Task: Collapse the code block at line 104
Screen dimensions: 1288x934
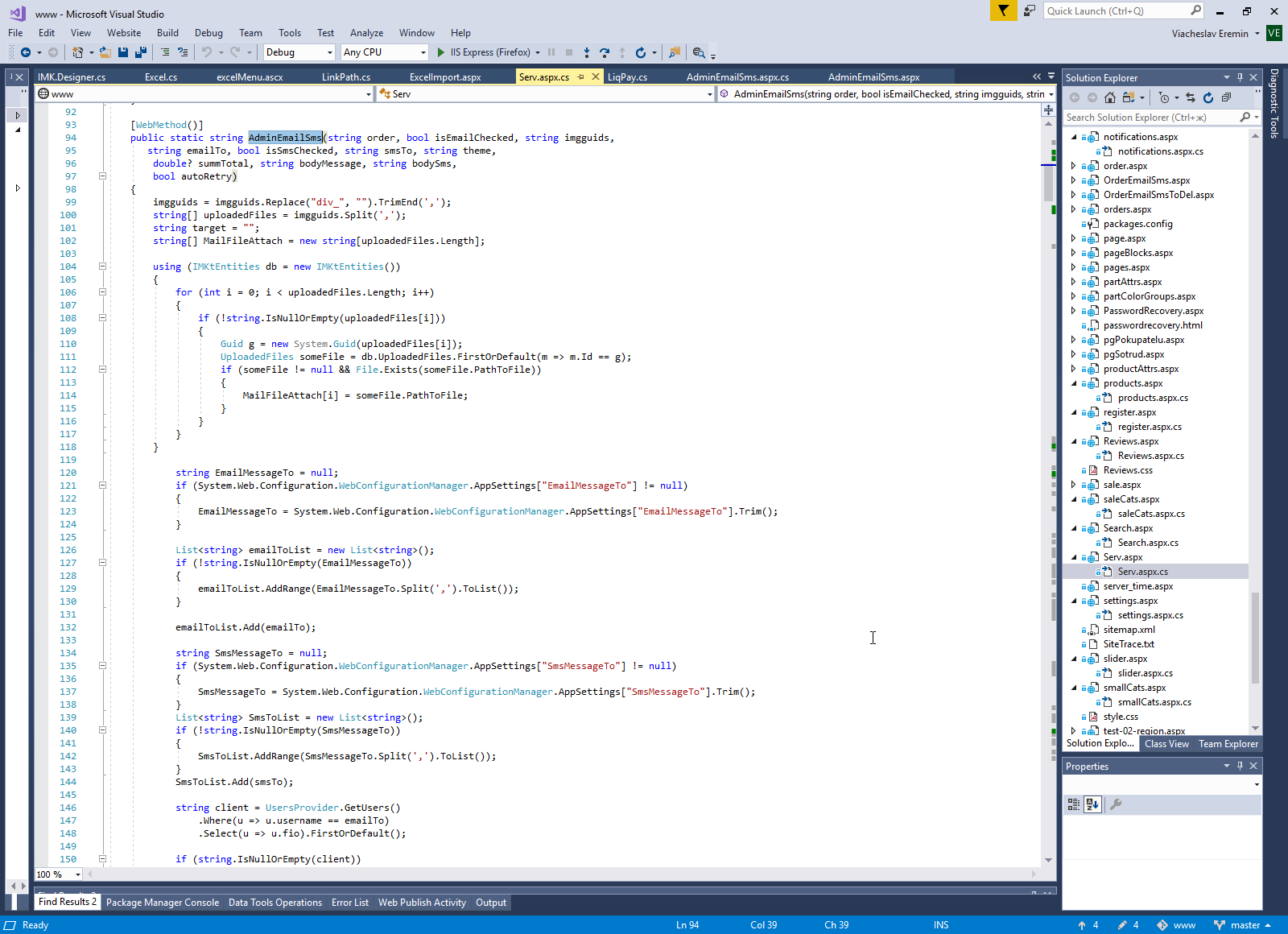Action: (102, 267)
